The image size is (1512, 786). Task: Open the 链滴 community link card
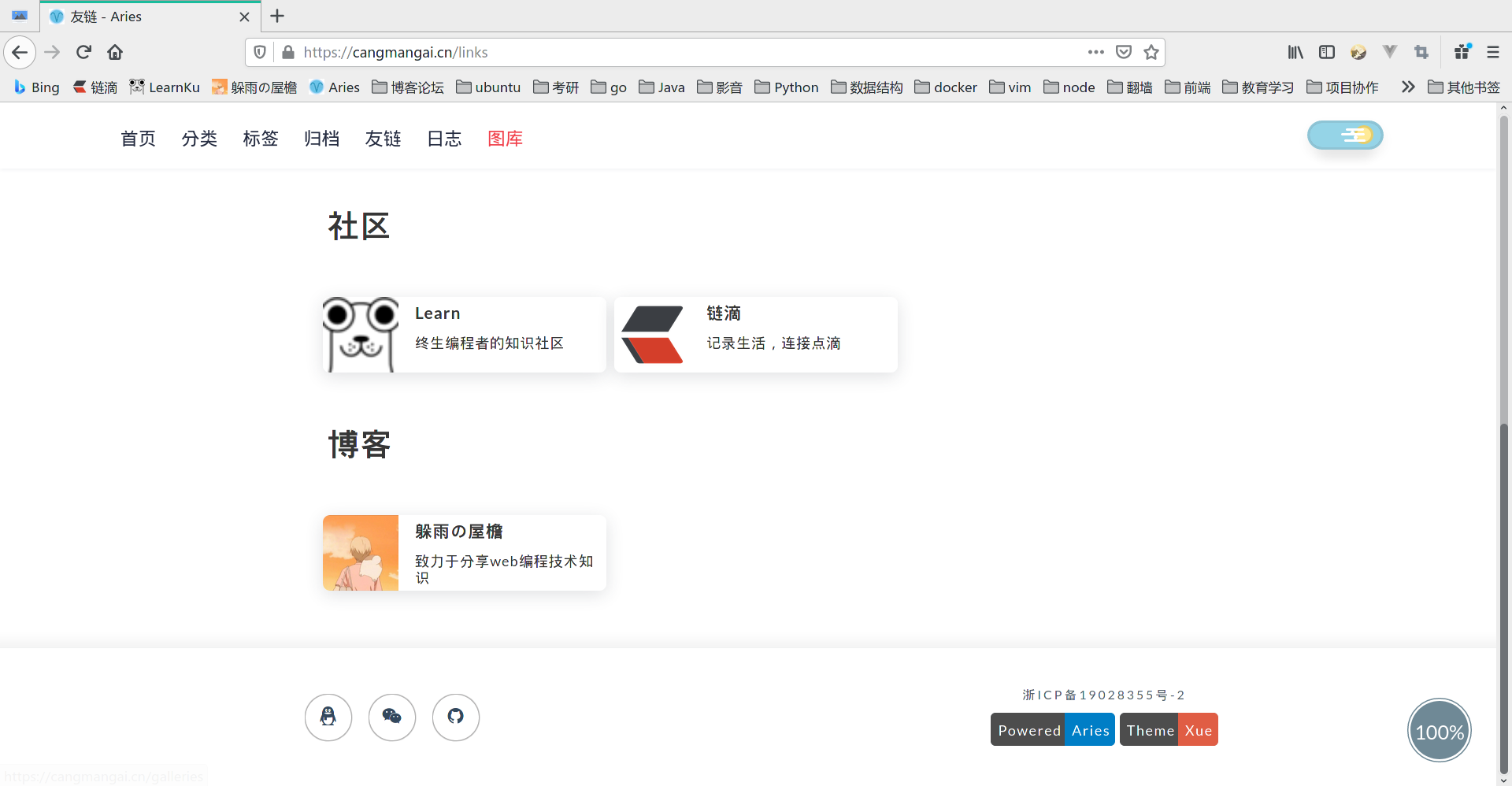pos(756,335)
